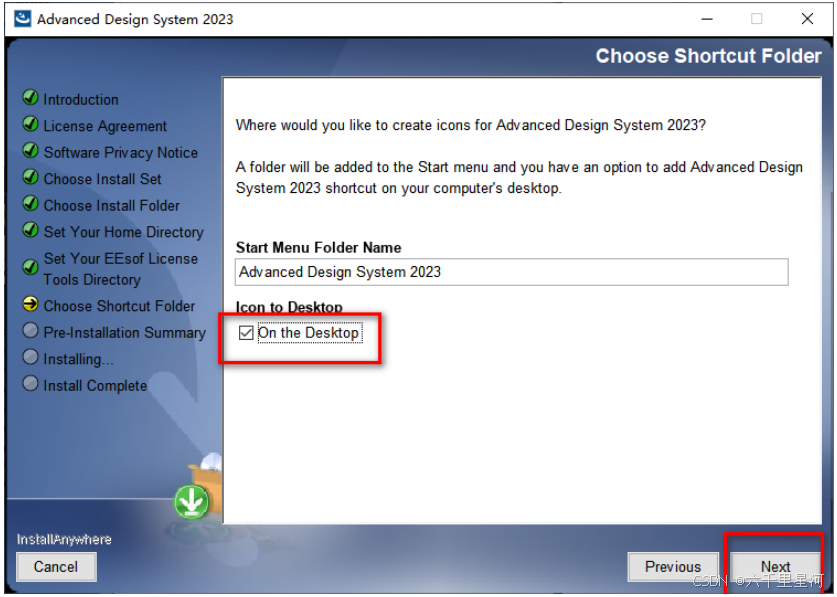Image resolution: width=837 pixels, height=597 pixels.
Task: Click Previous to go back a step
Action: (x=672, y=566)
